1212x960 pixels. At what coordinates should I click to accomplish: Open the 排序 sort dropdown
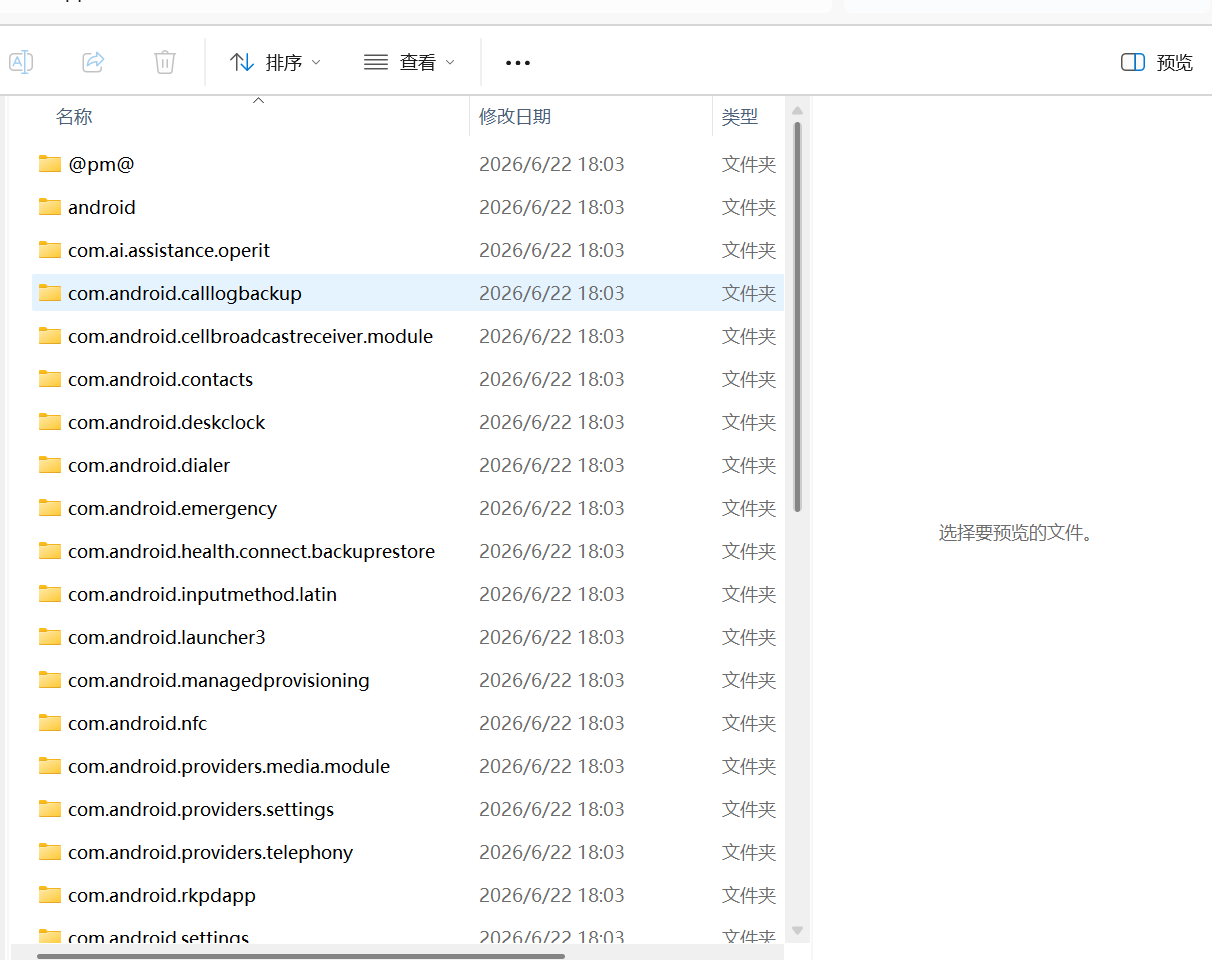pos(275,62)
